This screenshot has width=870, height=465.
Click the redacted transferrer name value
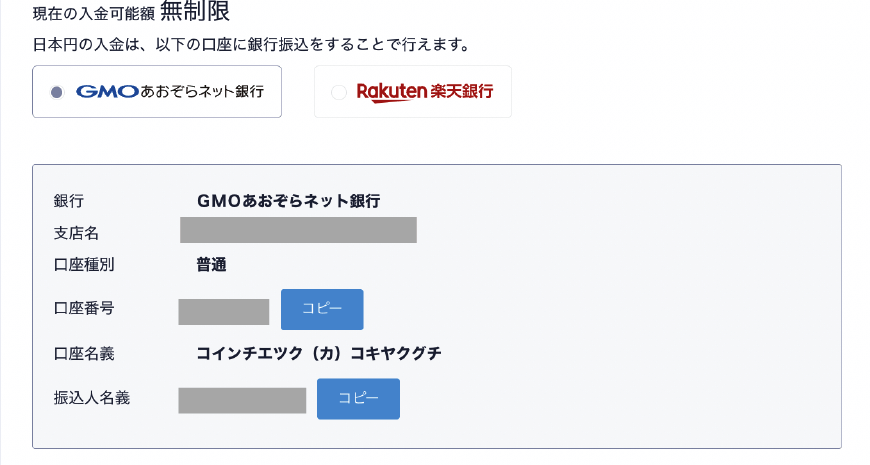point(242,400)
